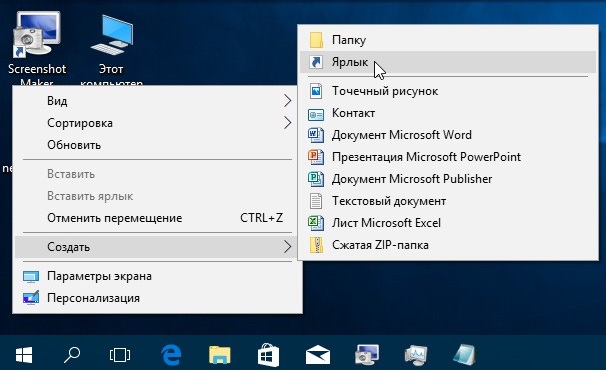
Task: Create a new Ярлык
Action: click(x=448, y=62)
